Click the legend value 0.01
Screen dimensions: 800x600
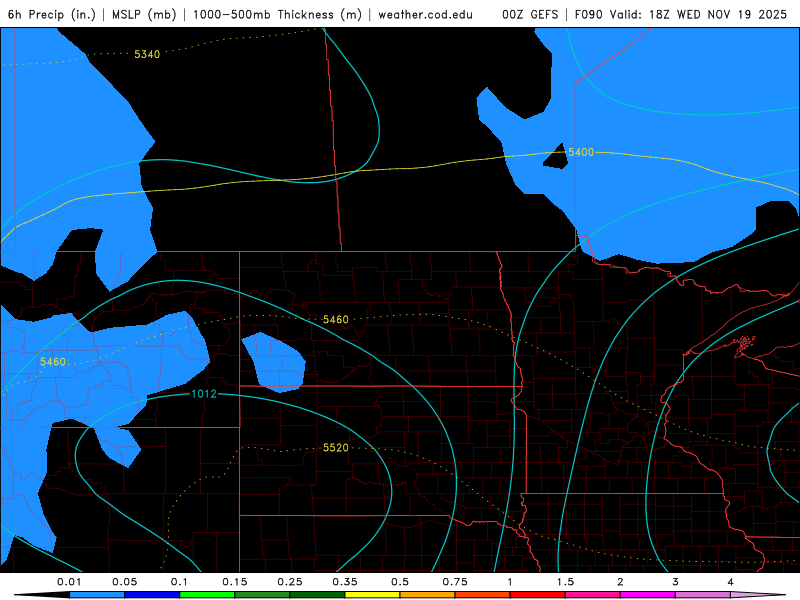coord(69,582)
